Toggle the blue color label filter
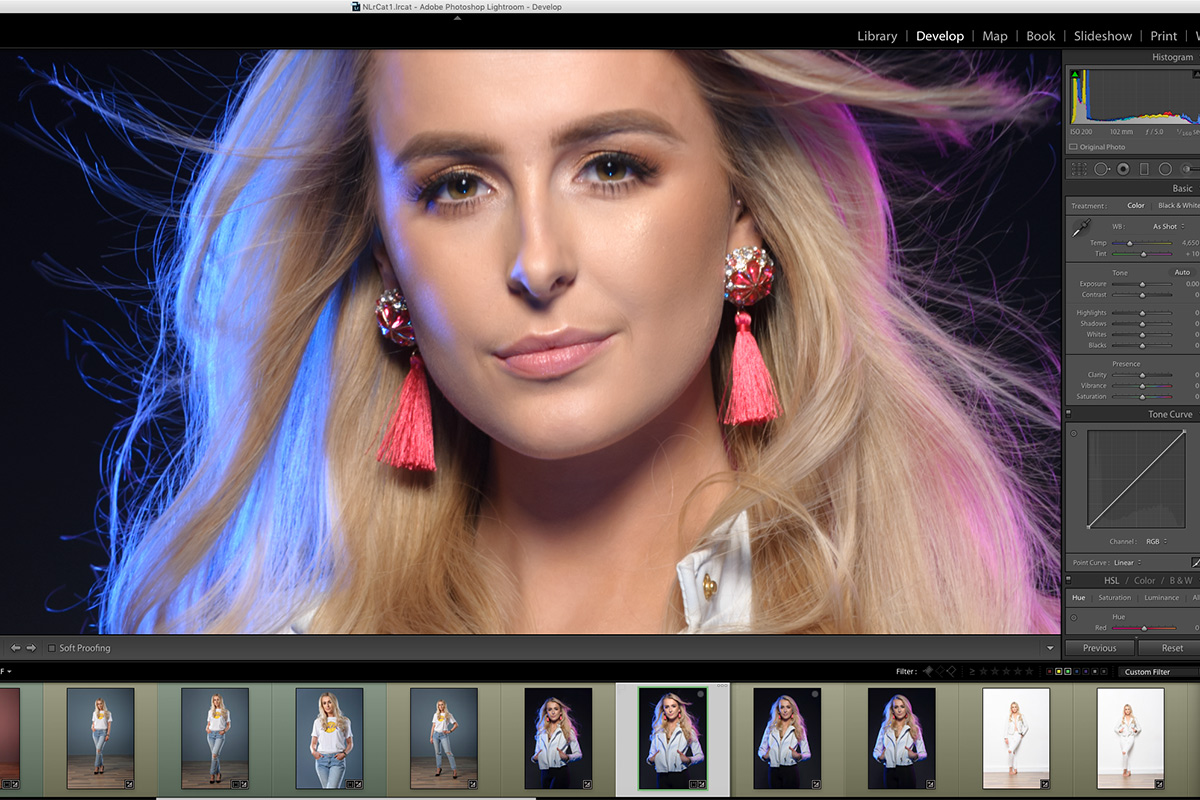Screen dimensions: 1200x800 pos(1076,672)
